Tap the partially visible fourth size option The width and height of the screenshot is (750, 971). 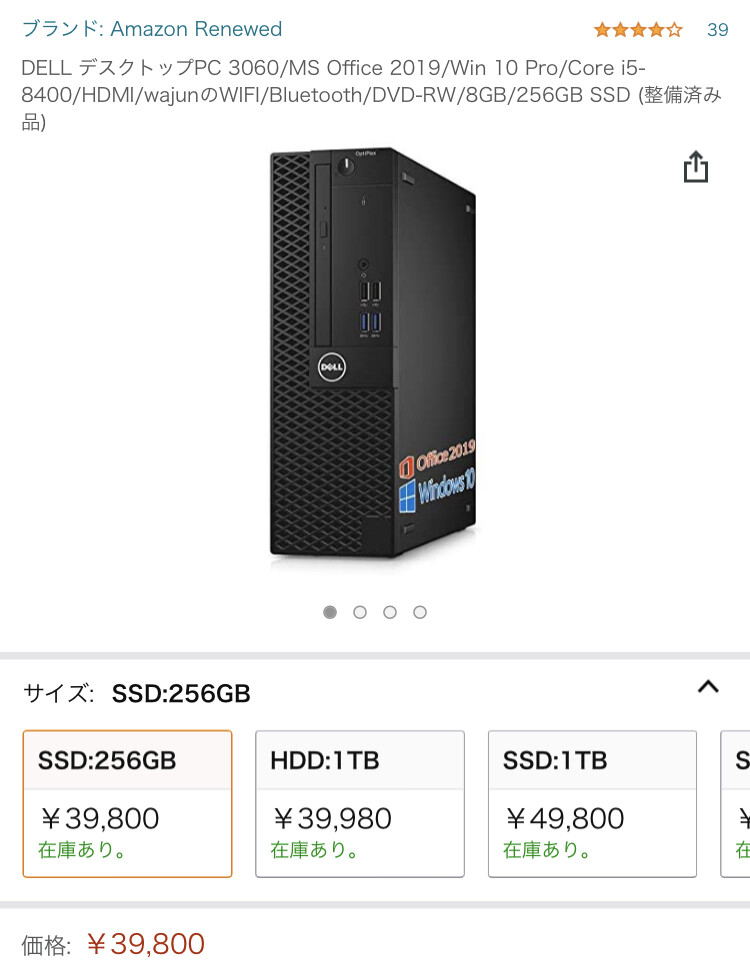click(738, 803)
